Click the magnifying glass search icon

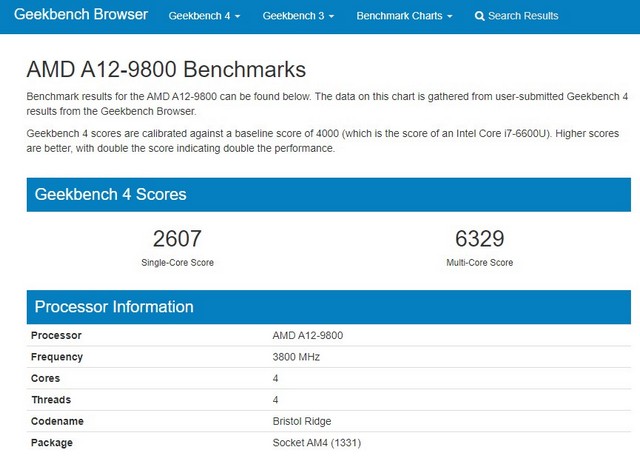point(480,16)
